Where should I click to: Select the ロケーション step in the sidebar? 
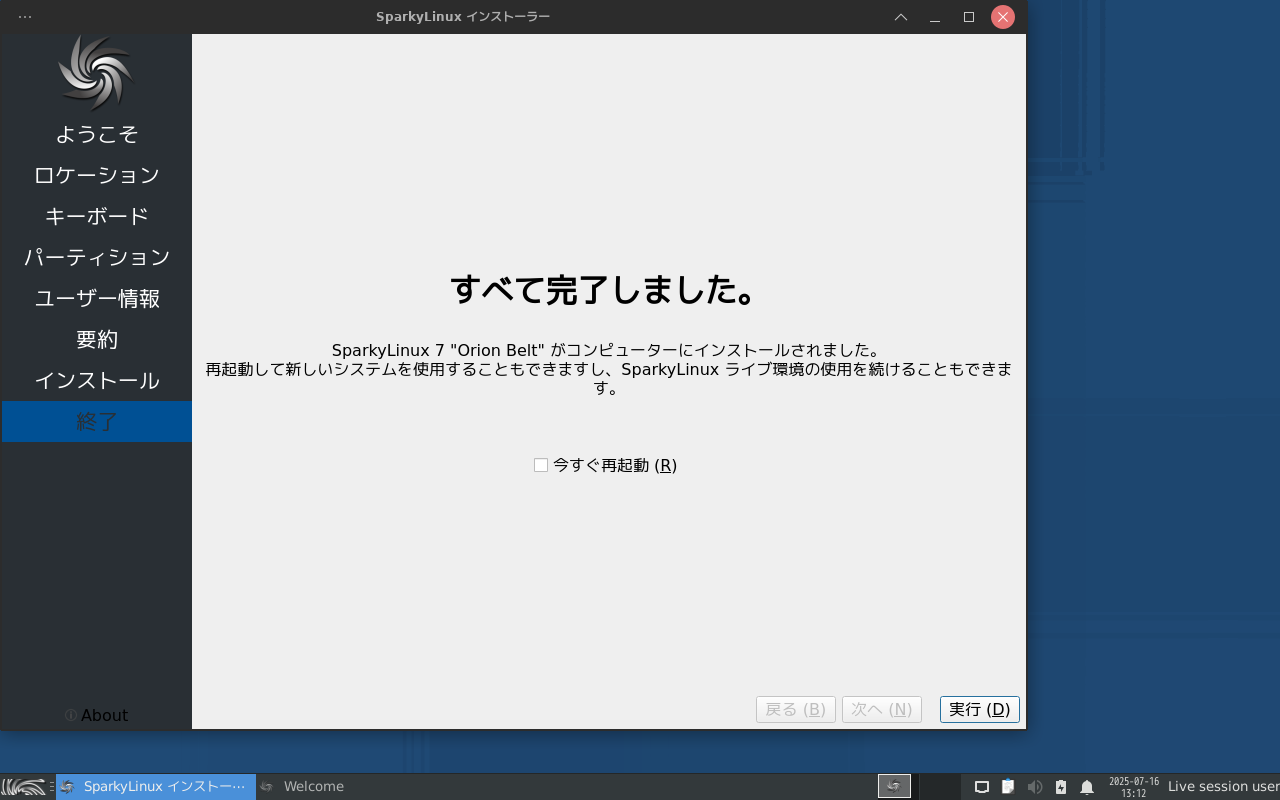[97, 175]
